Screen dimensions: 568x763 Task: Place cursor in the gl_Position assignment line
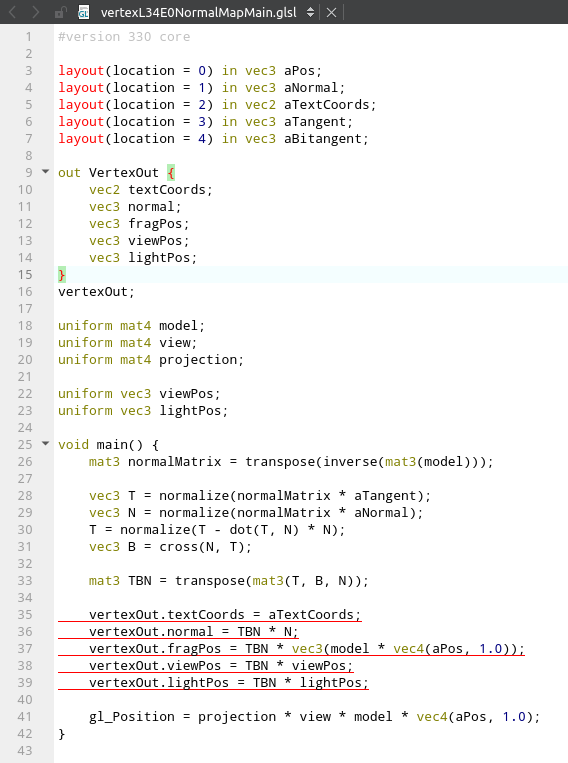(x=314, y=717)
